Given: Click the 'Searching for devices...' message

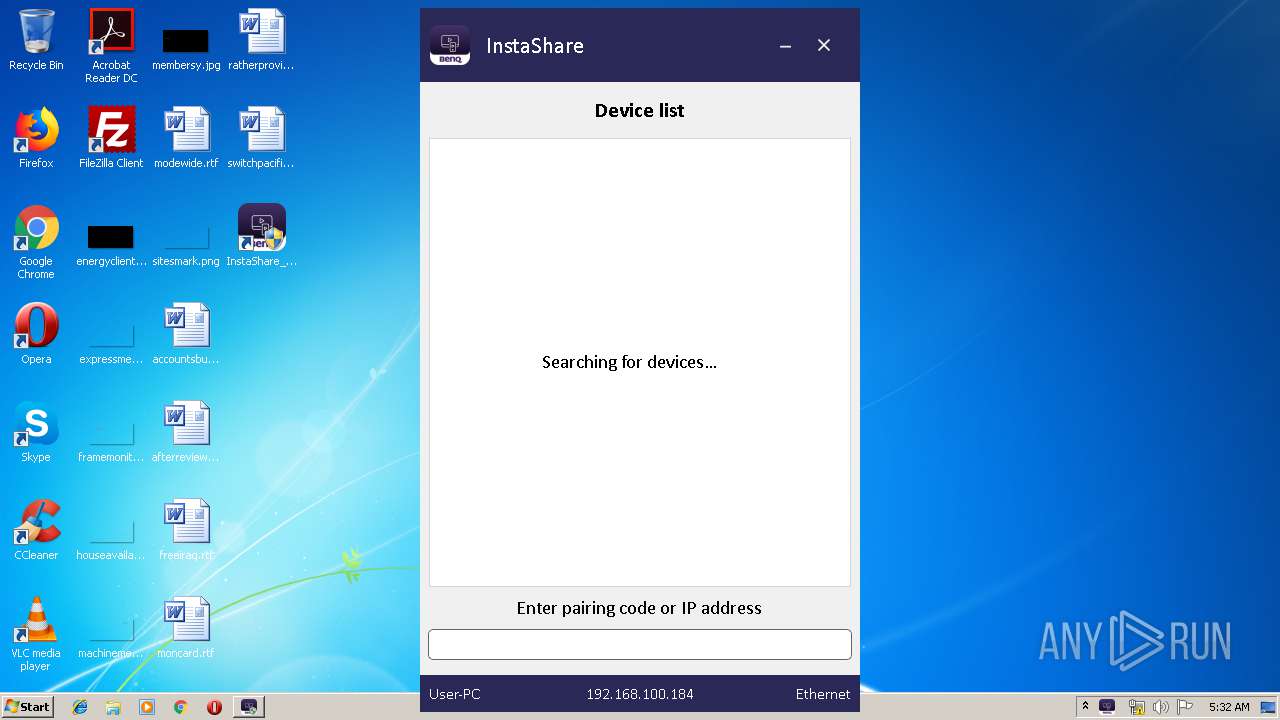Looking at the screenshot, I should (x=629, y=362).
